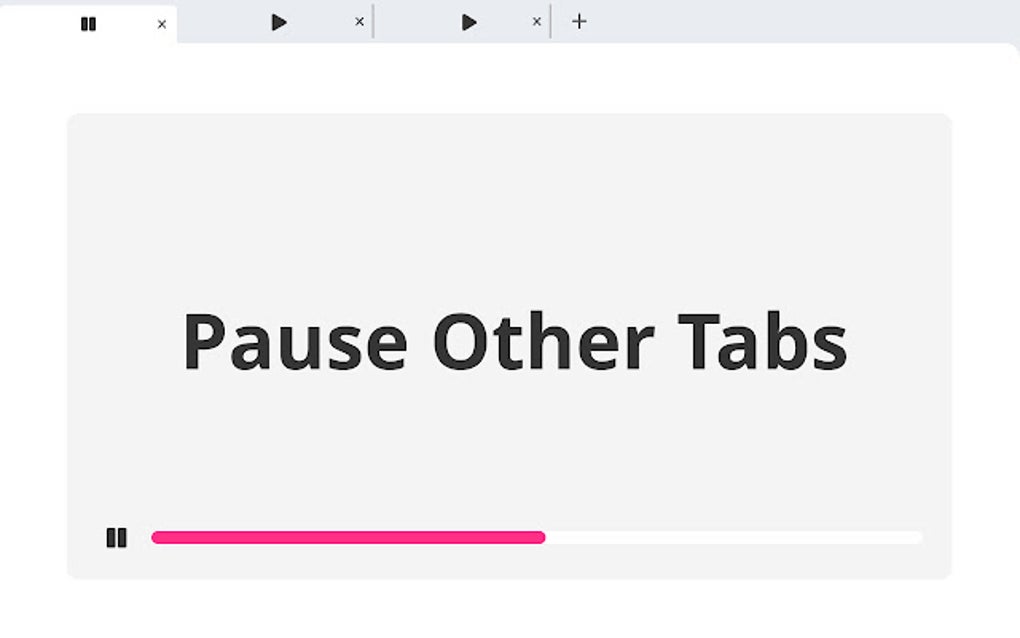This screenshot has height=638, width=1020.
Task: Close the second tab with the x
Action: click(x=359, y=23)
